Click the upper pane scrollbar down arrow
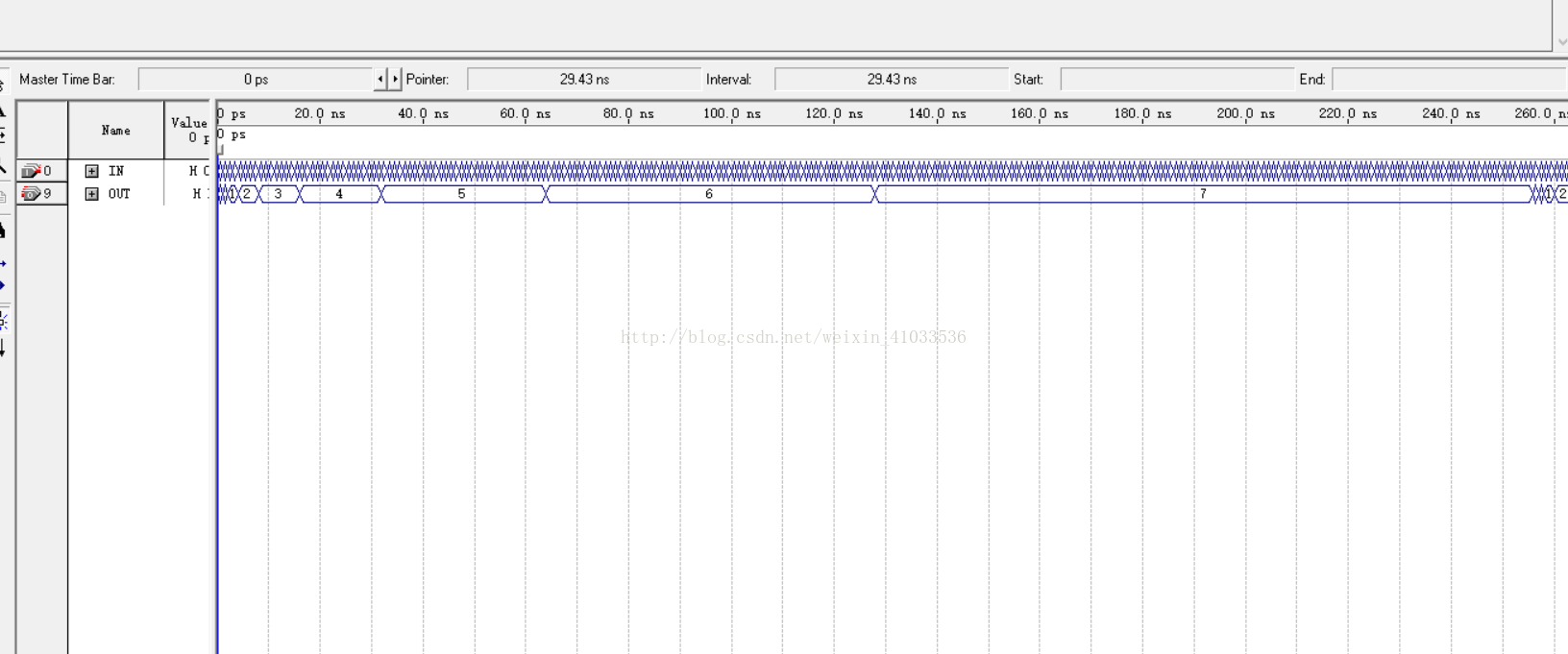The height and width of the screenshot is (654, 1568). click(x=1561, y=41)
